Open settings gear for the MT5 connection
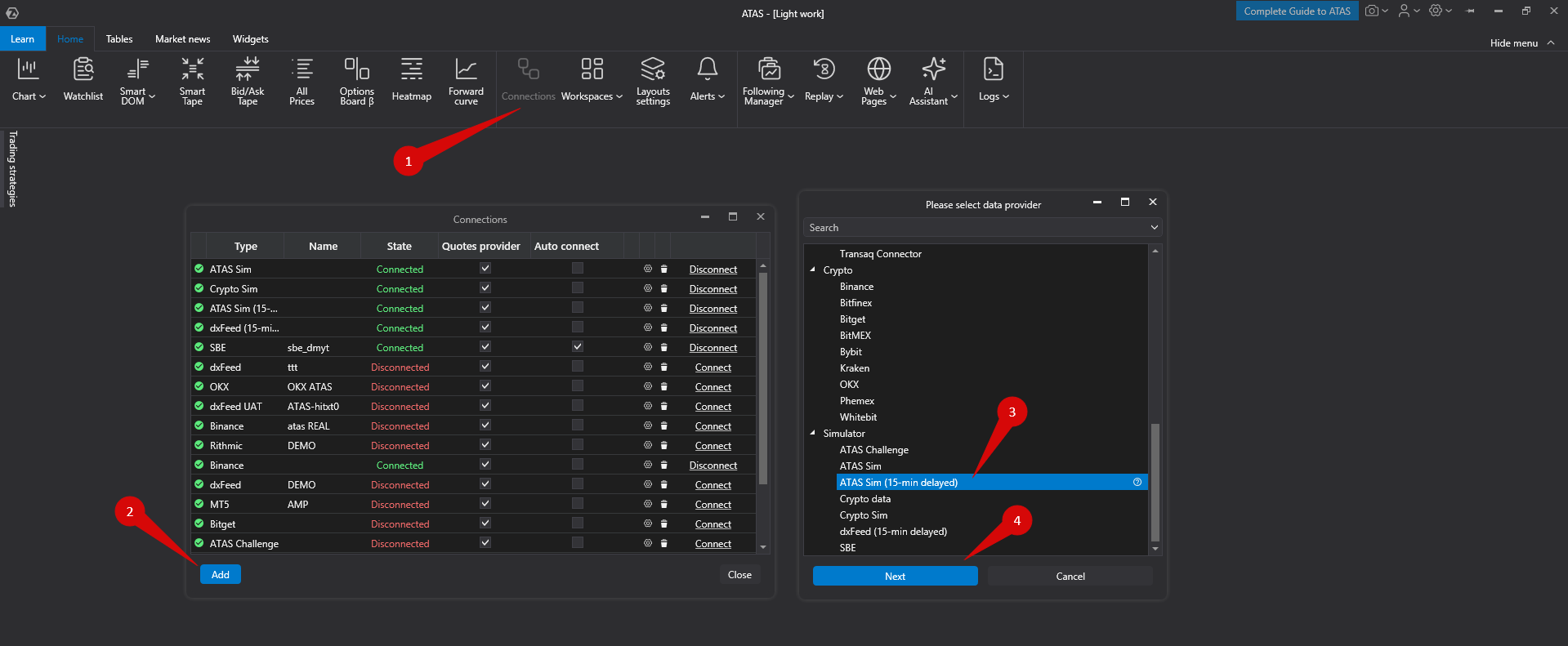 (648, 504)
